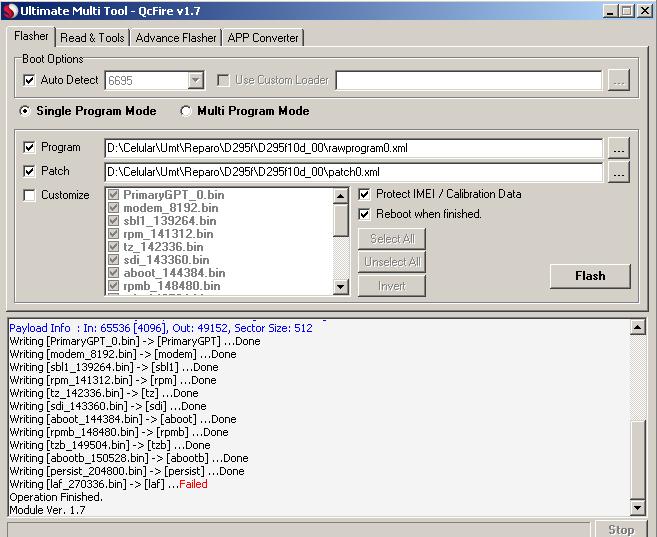Click the Select All button

pos(392,239)
